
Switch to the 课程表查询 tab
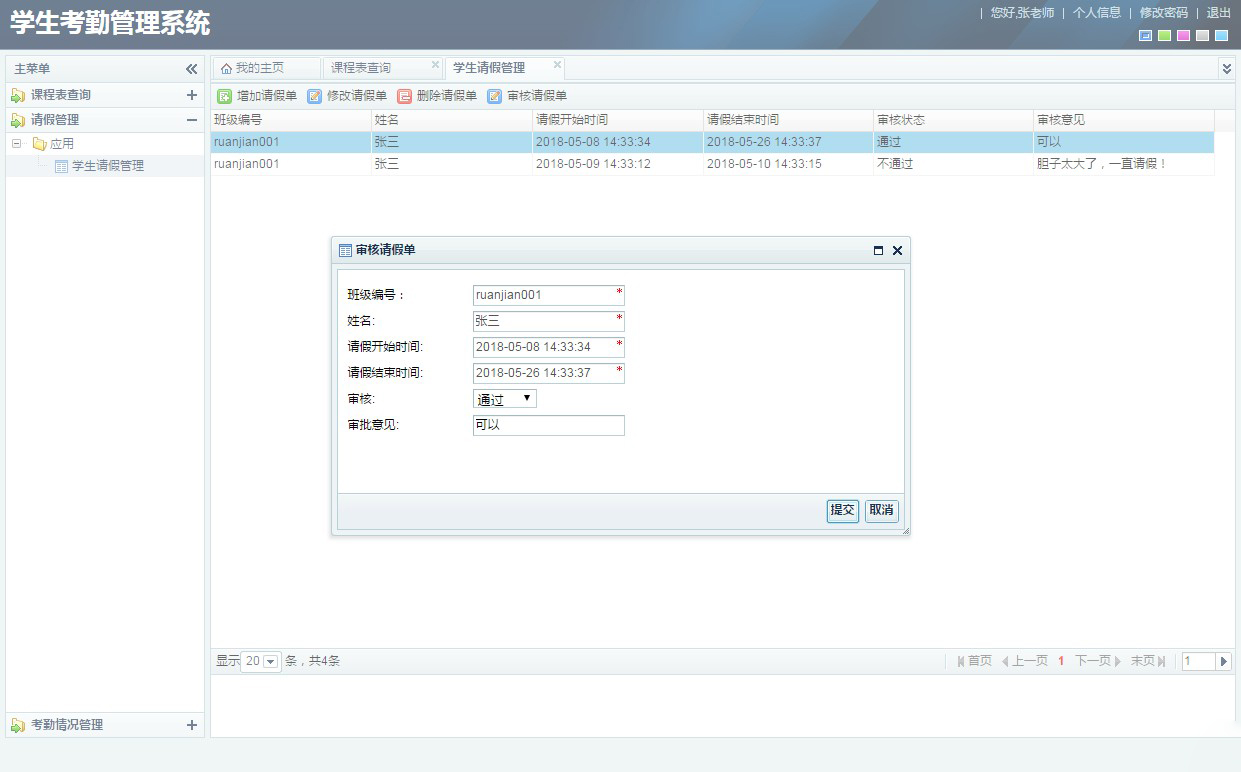(361, 68)
